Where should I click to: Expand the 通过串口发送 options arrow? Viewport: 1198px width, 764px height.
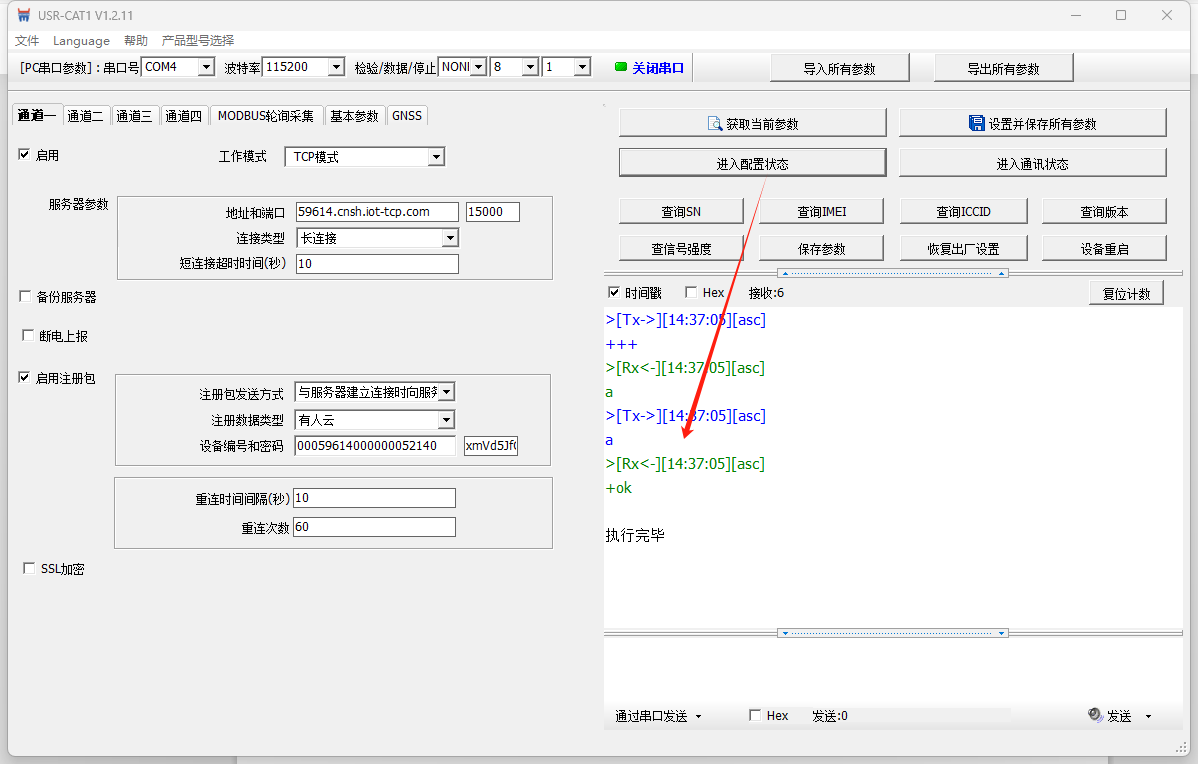[x=698, y=716]
